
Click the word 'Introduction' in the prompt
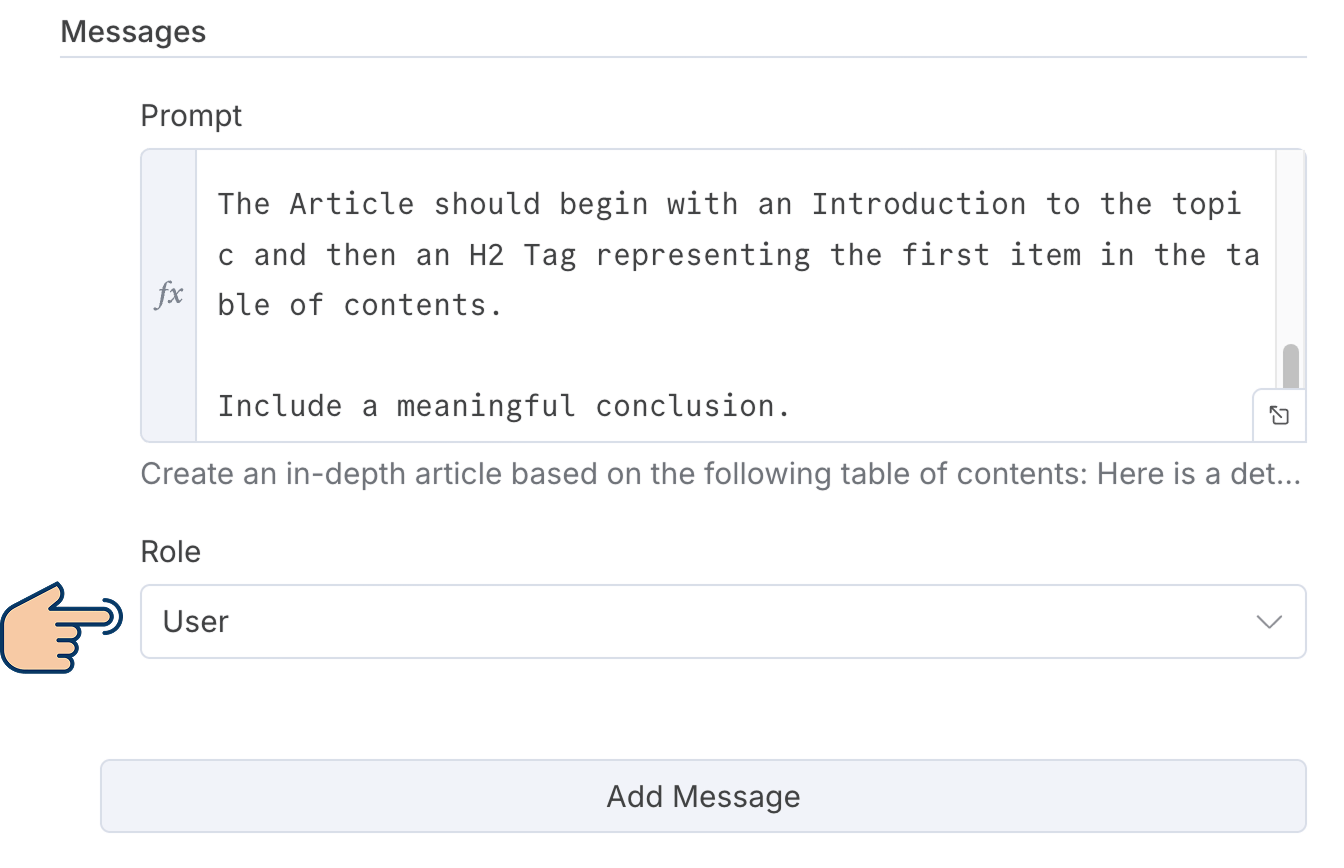918,204
